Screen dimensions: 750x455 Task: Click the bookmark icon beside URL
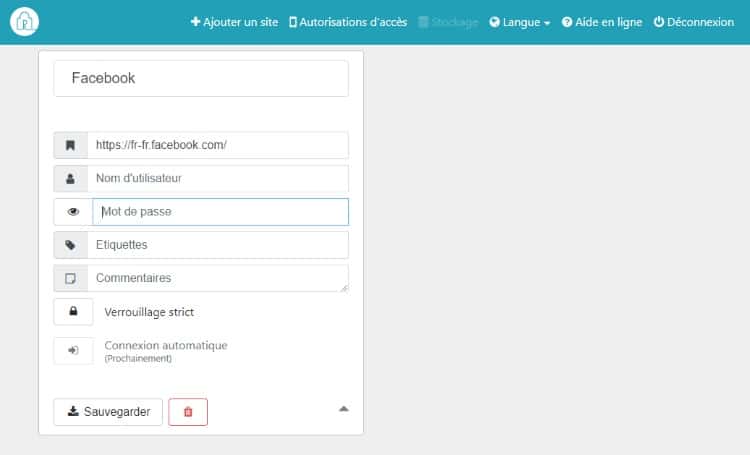coord(70,145)
